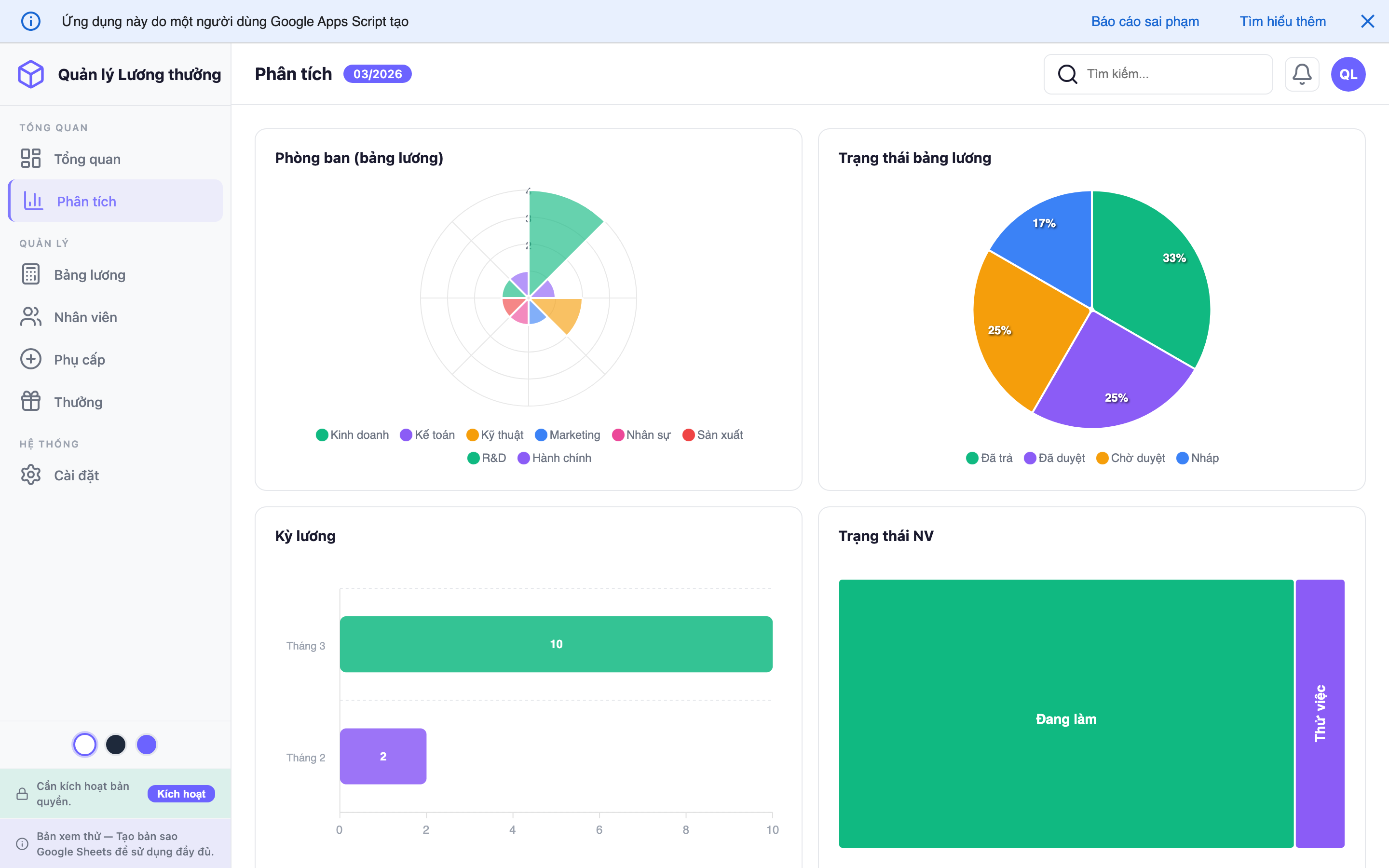Click the notification bell icon

[x=1301, y=74]
